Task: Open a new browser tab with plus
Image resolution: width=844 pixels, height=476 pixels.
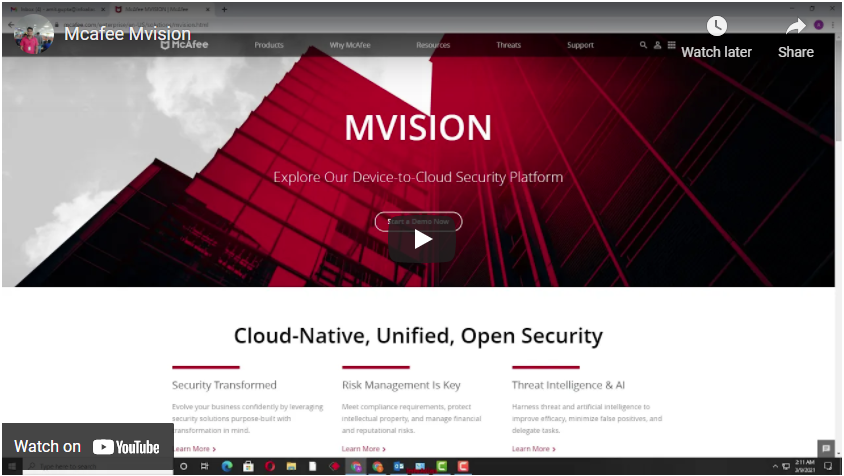Action: click(224, 9)
